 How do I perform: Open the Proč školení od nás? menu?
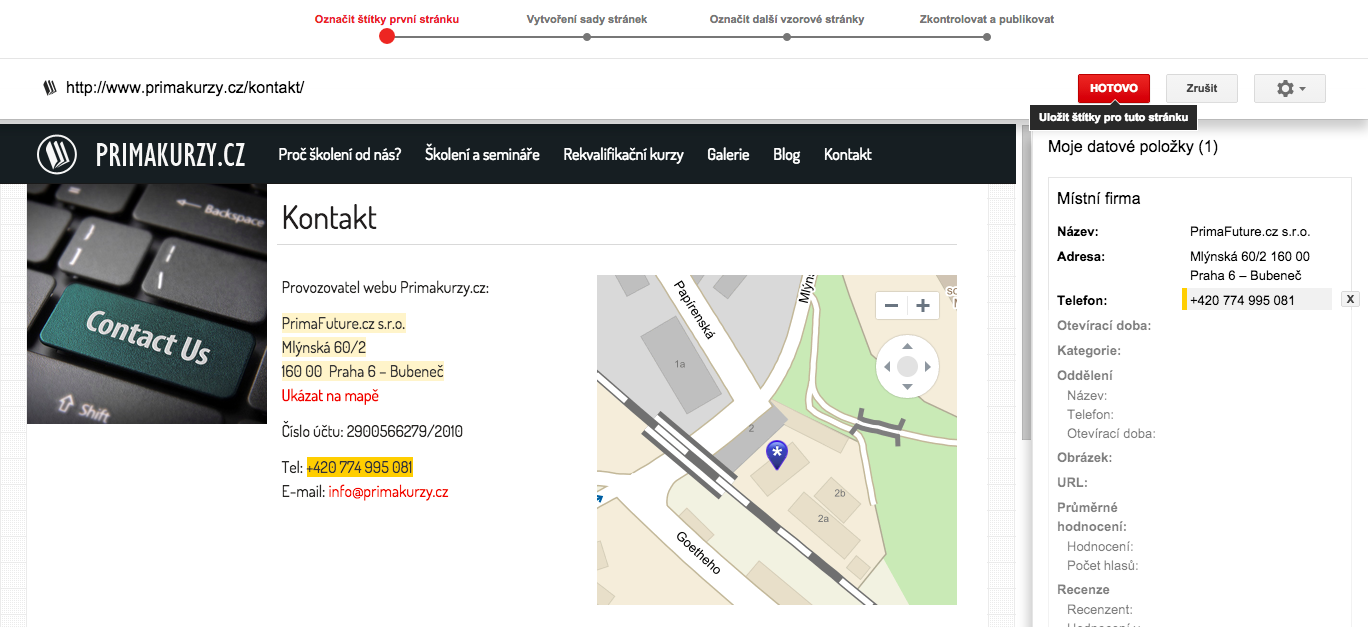[340, 154]
